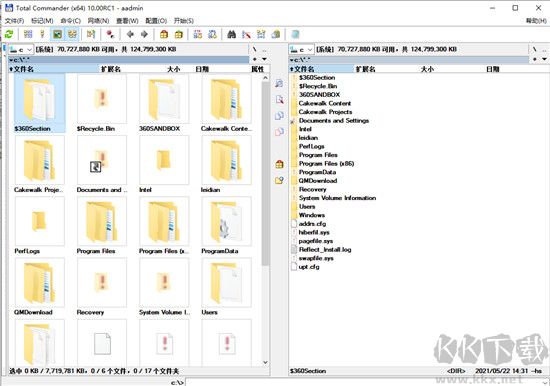The height and width of the screenshot is (386, 550).
Task: Expand left panel directory history arrow
Action: click(264, 59)
